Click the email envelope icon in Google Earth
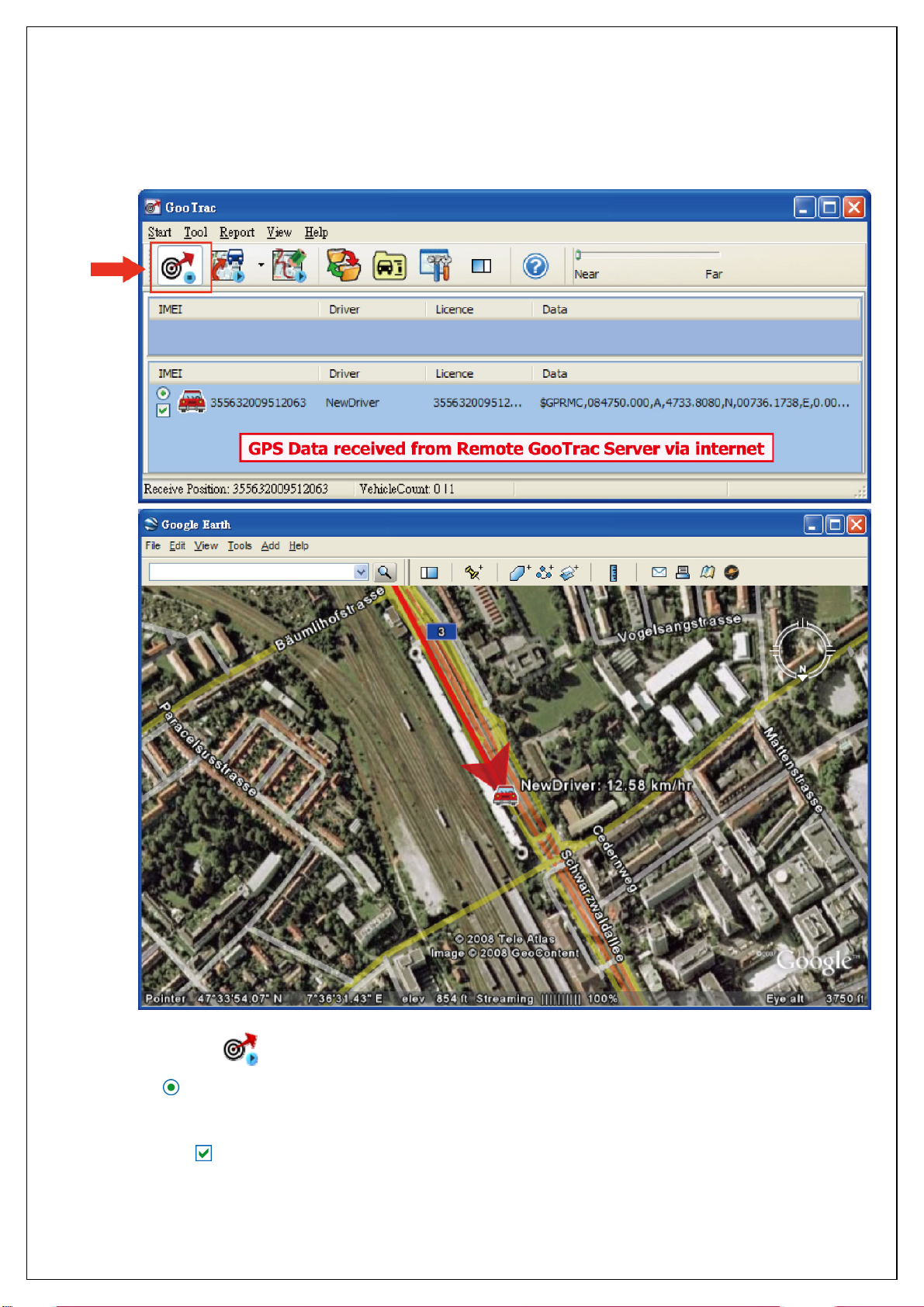The width and height of the screenshot is (924, 1307). pyautogui.click(x=659, y=572)
